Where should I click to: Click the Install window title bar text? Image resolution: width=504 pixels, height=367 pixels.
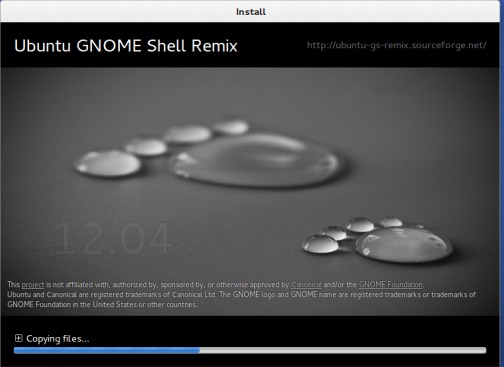(251, 12)
